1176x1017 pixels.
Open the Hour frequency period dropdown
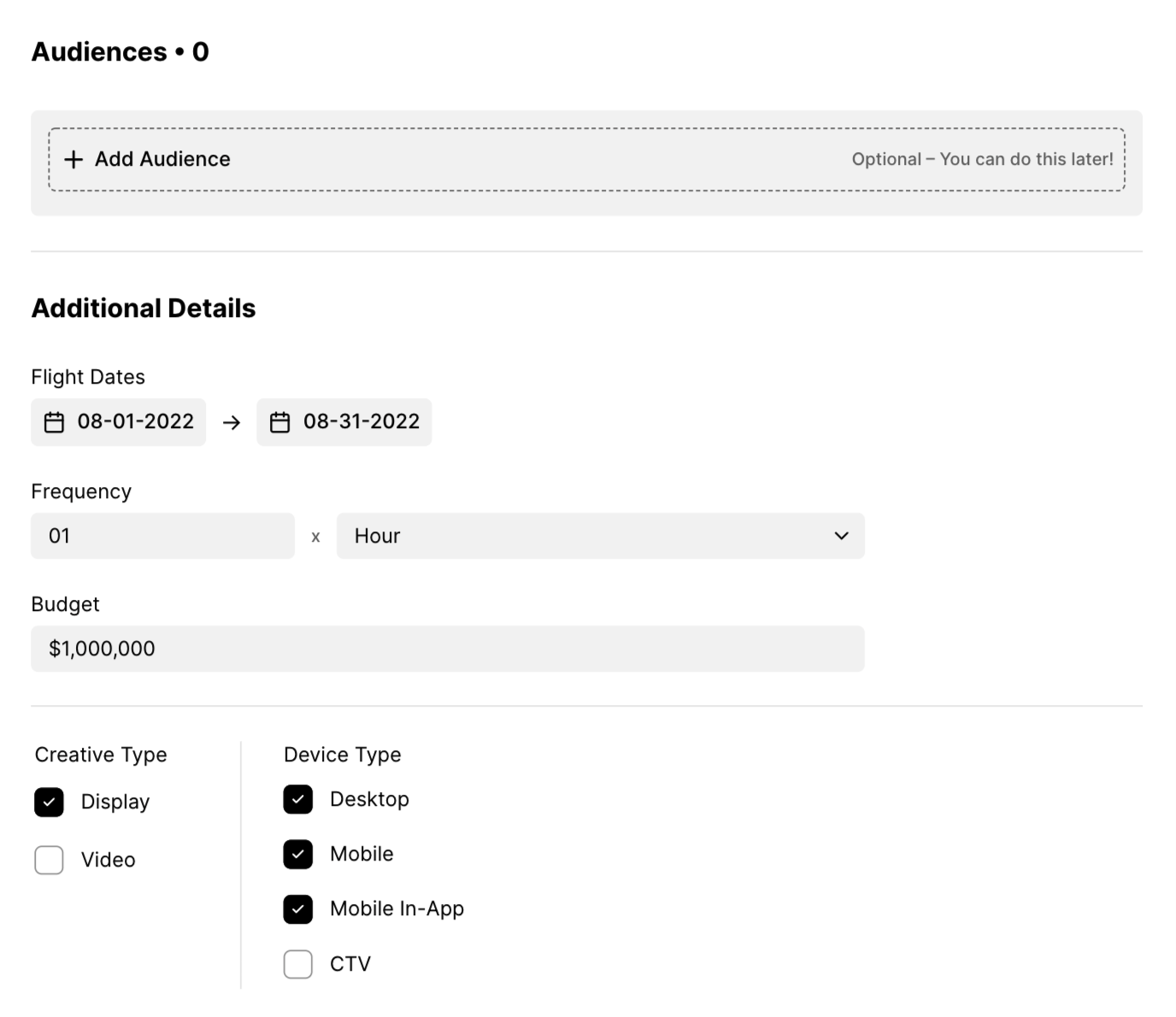pos(601,536)
